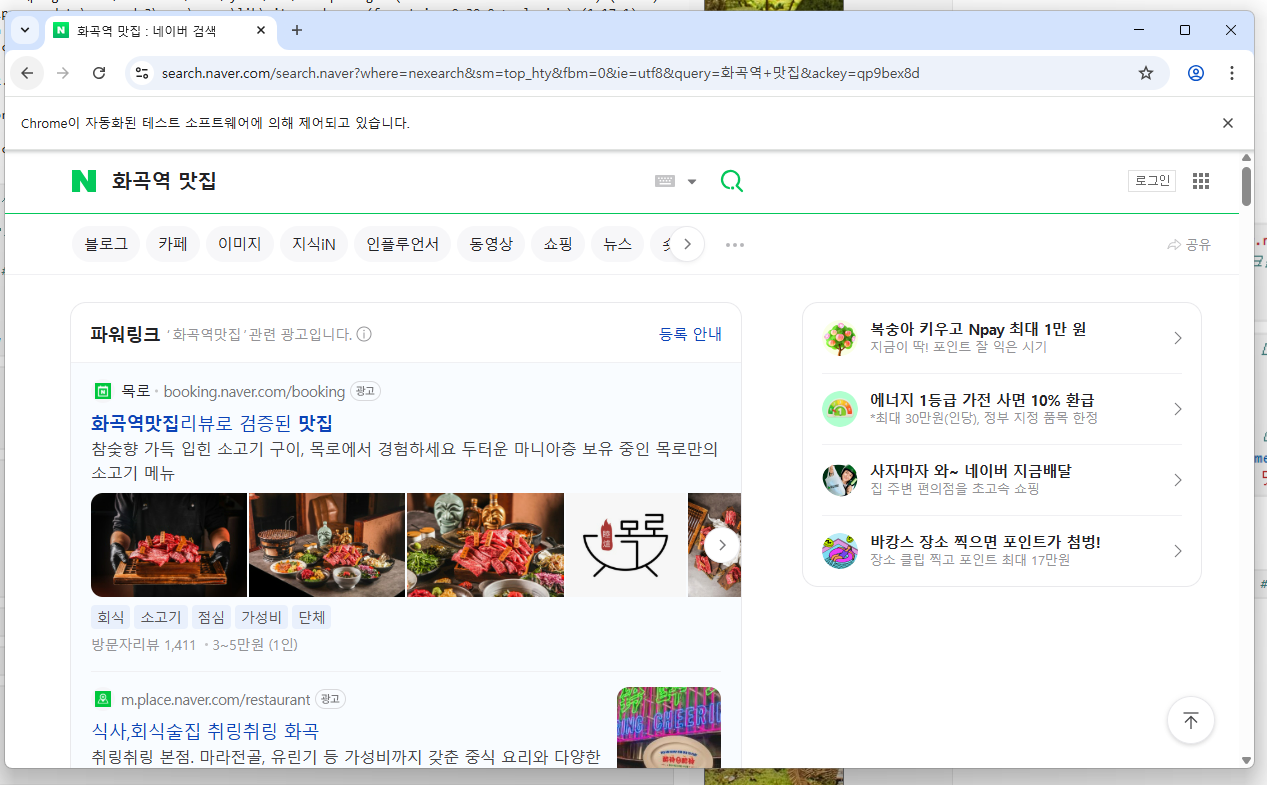This screenshot has height=785, width=1267.
Task: Click the 파워링크 ad info circle icon
Action: coord(364,334)
